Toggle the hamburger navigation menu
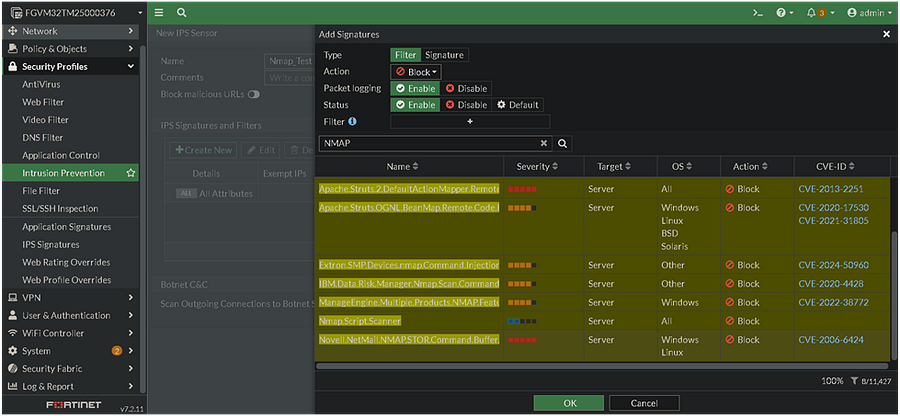Screen dimensions: 900x416 click(159, 13)
